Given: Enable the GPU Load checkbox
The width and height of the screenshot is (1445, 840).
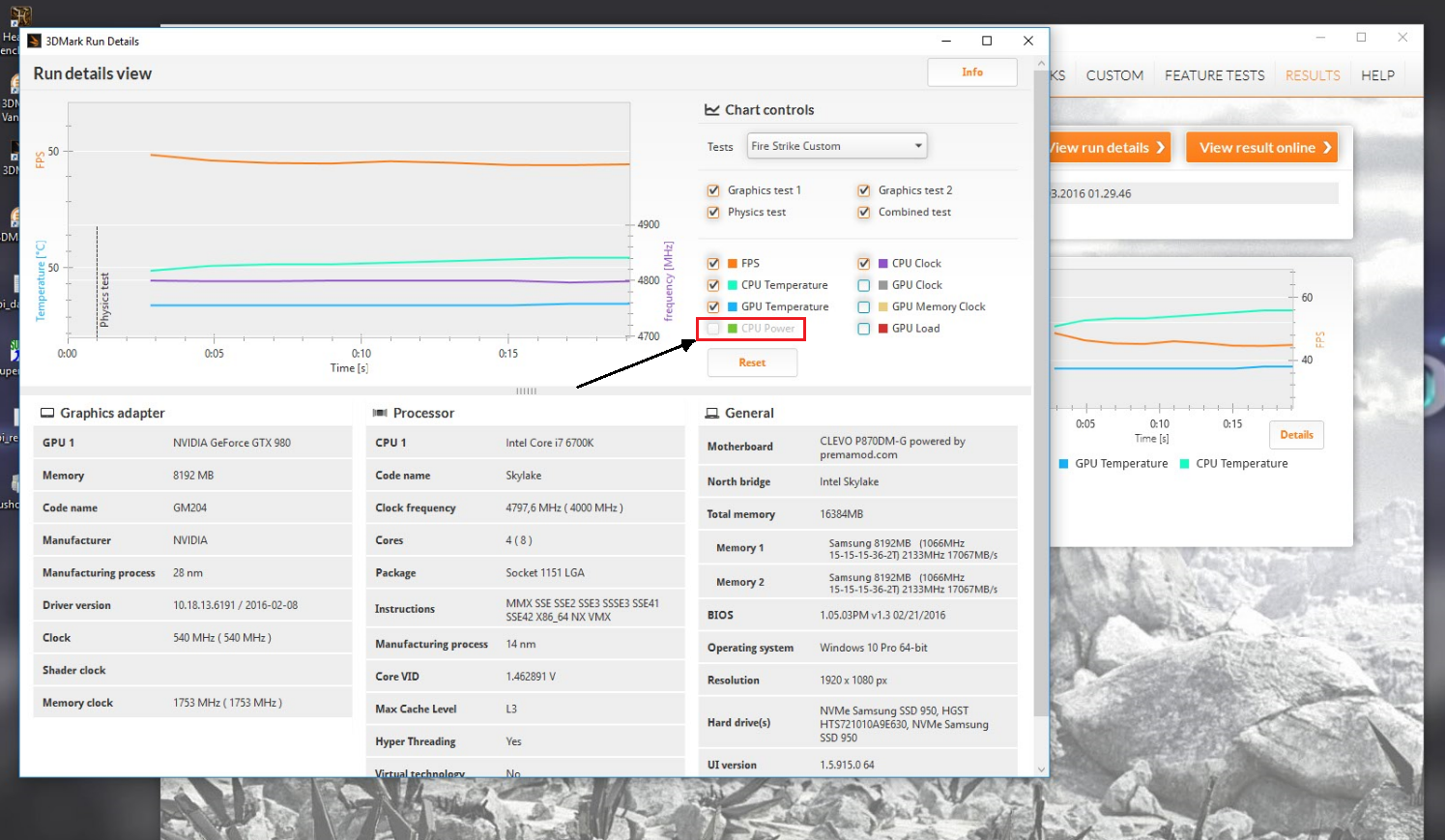Looking at the screenshot, I should click(864, 329).
